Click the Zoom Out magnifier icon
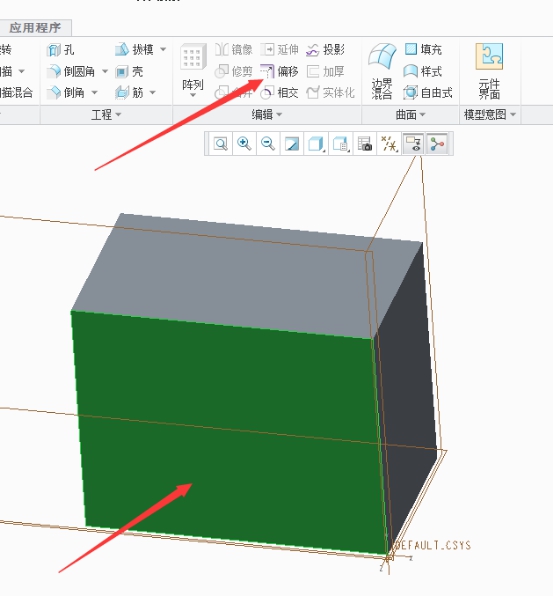Screen dimensions: 554x596 (268, 144)
